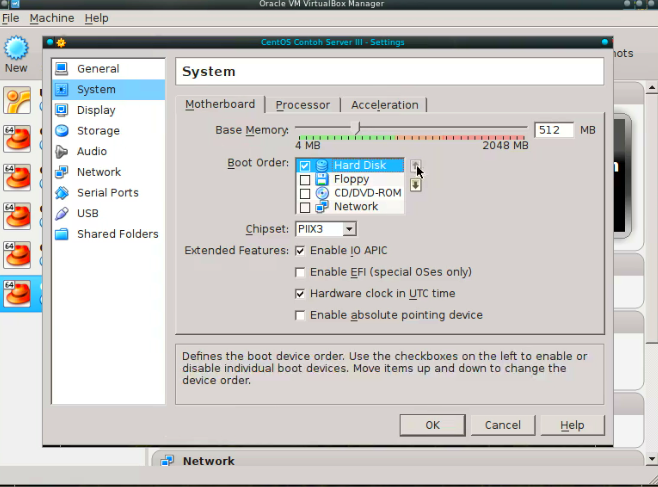This screenshot has height=487, width=658.
Task: Open the Machine menu
Action: click(52, 18)
